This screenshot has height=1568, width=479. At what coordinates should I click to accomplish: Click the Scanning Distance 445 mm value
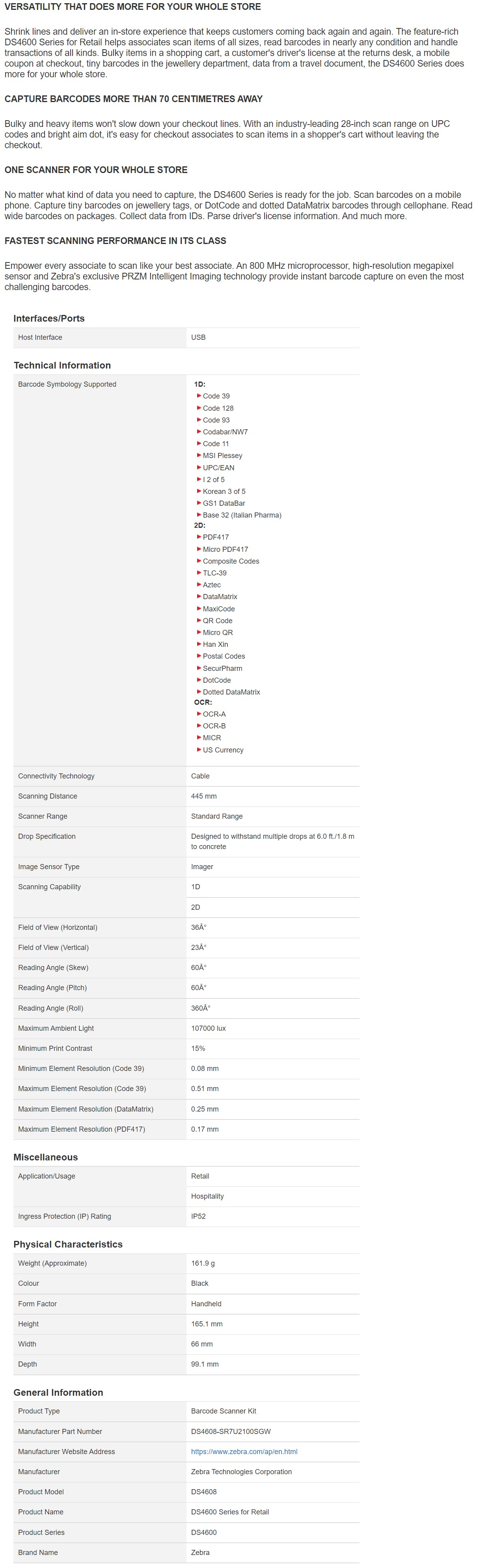(x=204, y=796)
